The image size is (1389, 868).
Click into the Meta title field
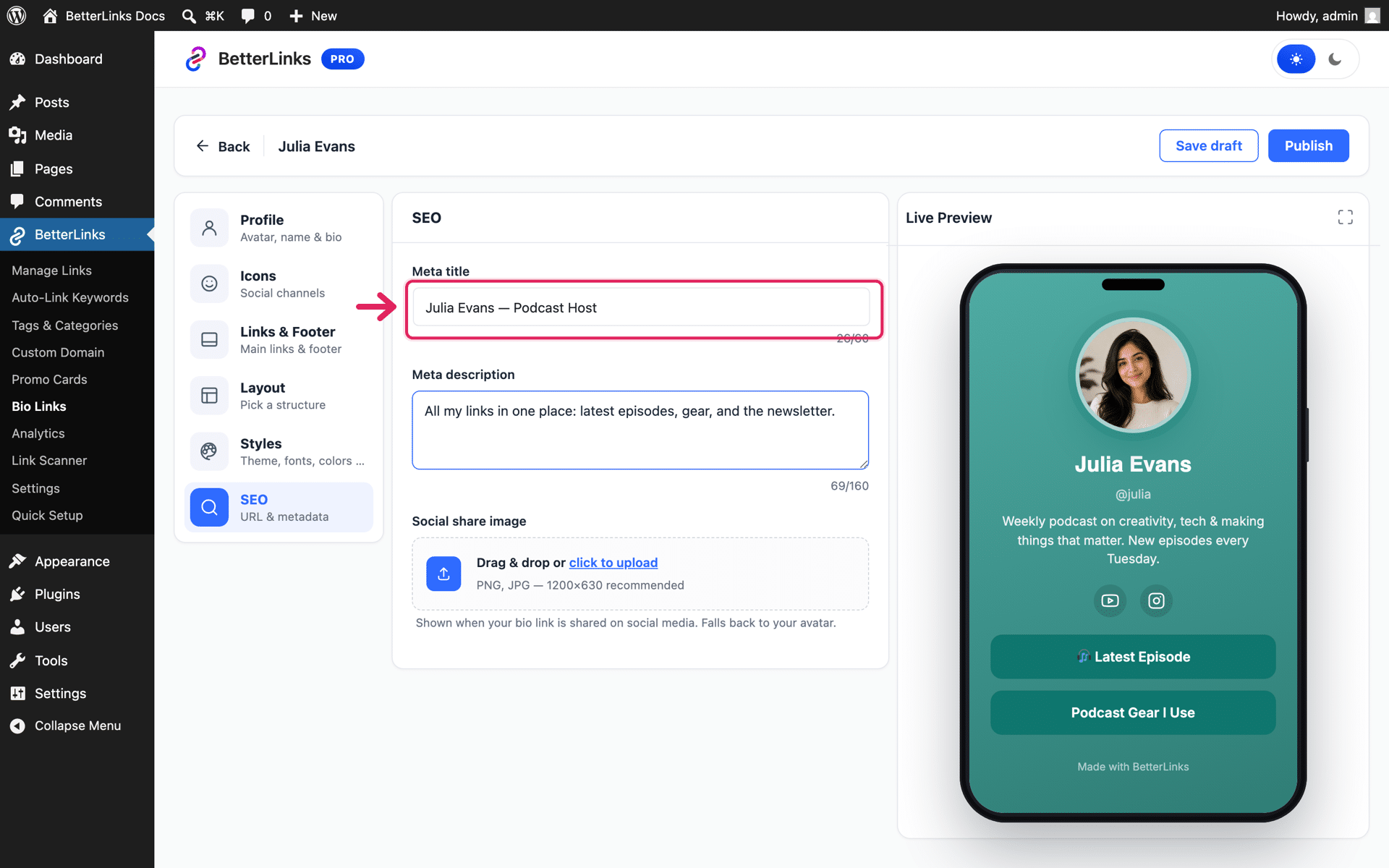click(640, 307)
